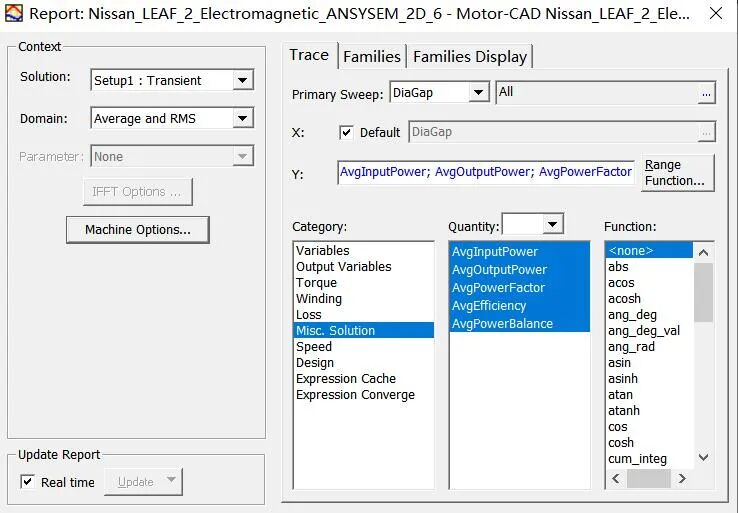Switch to the Families Display tab
The image size is (738, 513).
click(470, 56)
